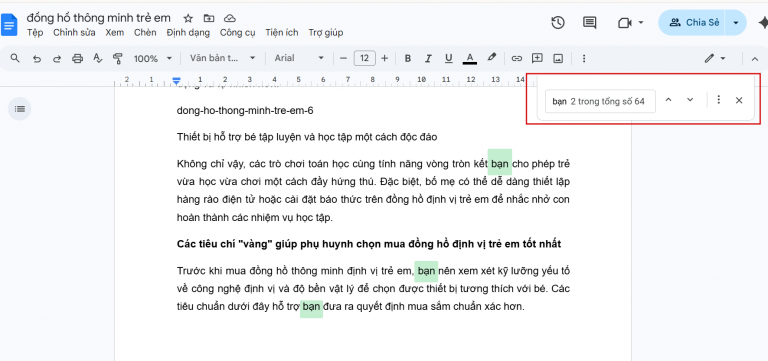Add a comment from the toolbar
768x361 pixels.
[x=537, y=58]
